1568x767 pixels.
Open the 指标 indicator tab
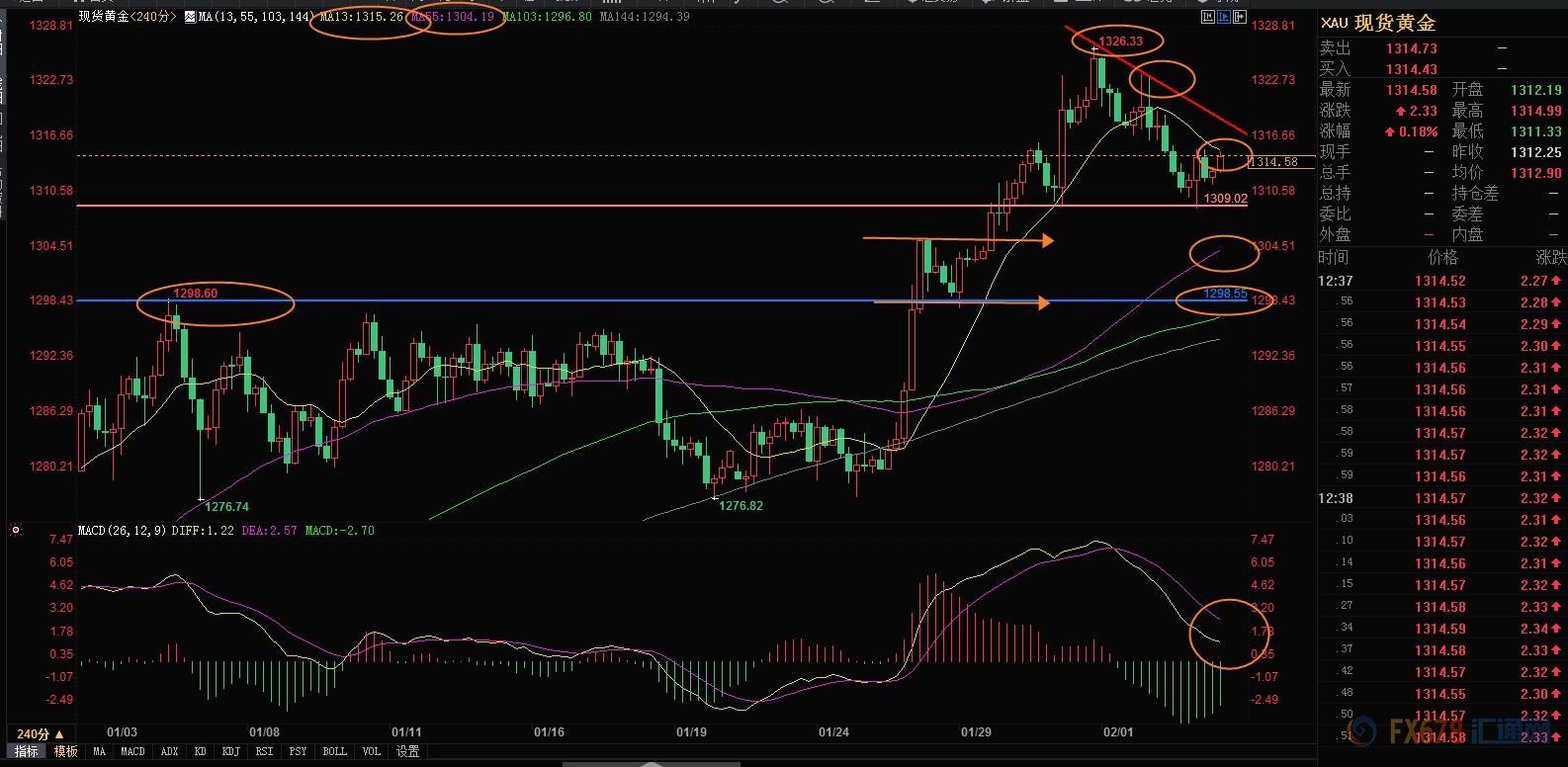[x=27, y=751]
